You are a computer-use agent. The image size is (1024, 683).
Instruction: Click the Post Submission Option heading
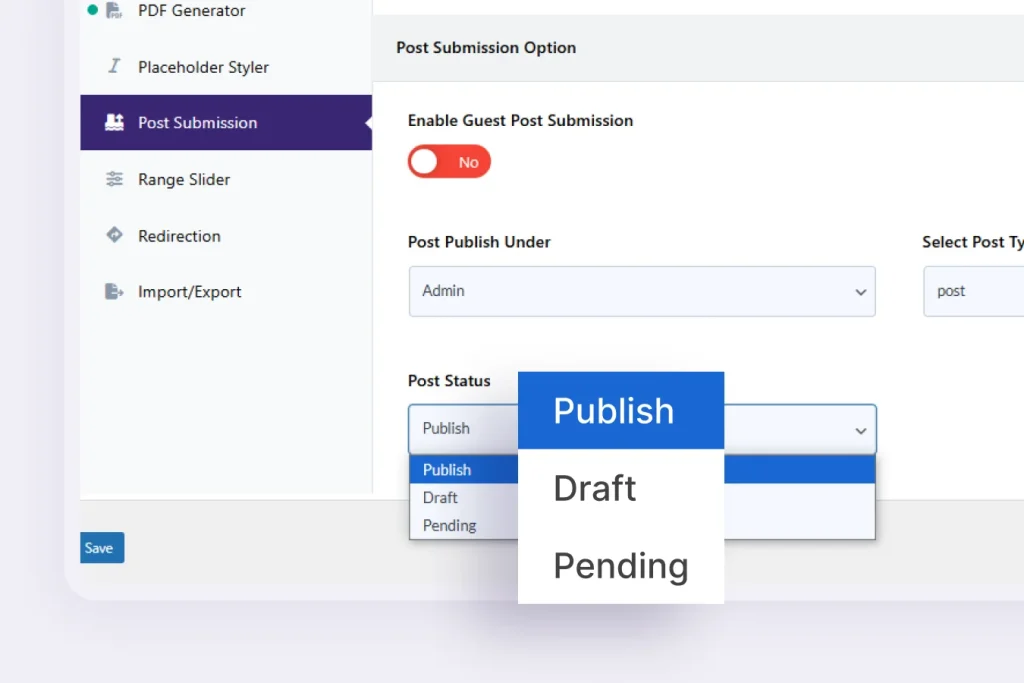pos(486,48)
